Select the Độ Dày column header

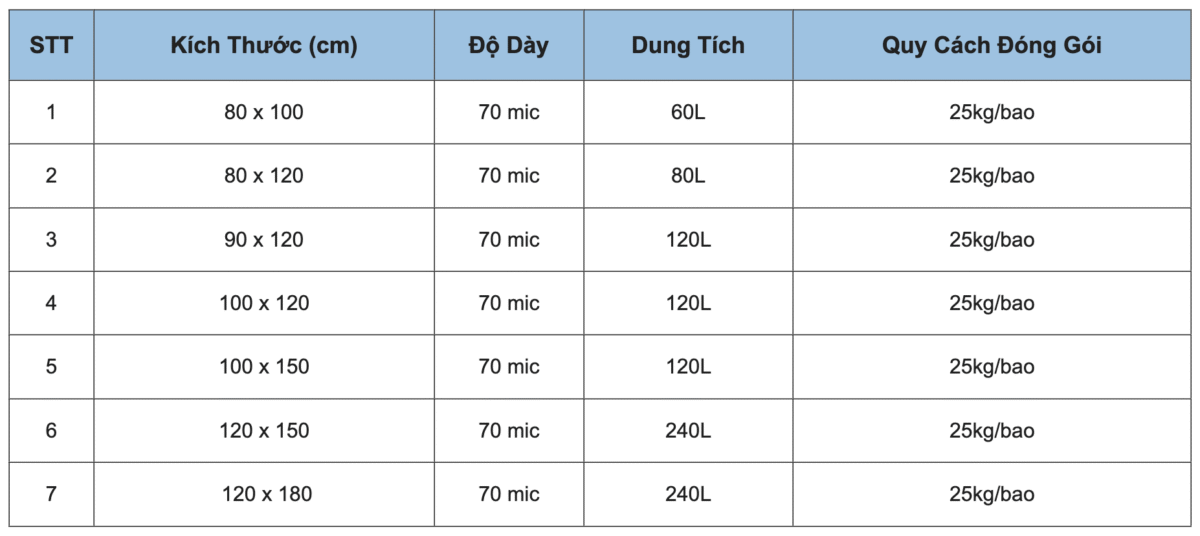click(508, 46)
